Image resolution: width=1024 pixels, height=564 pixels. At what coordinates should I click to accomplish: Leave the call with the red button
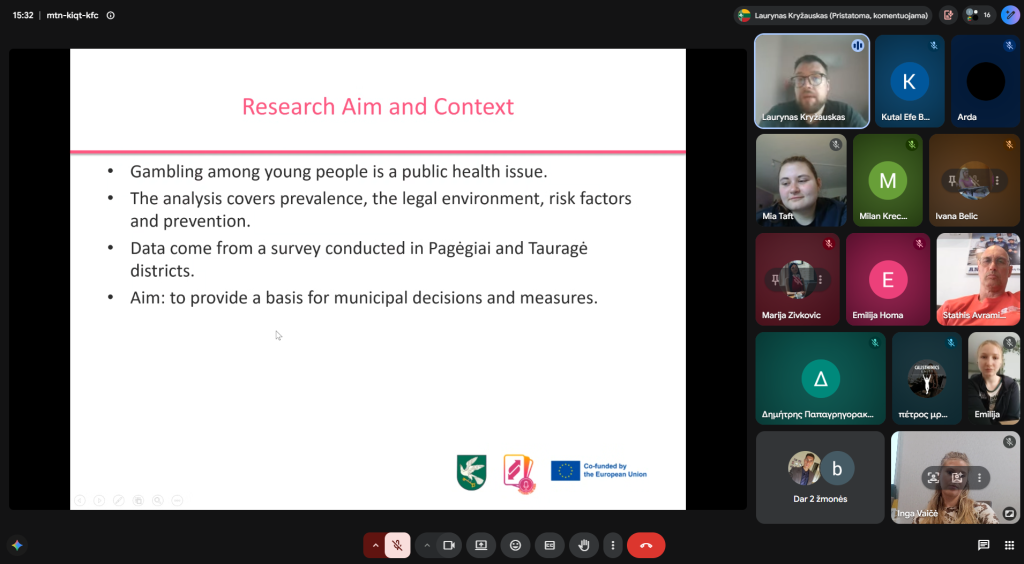coord(646,545)
